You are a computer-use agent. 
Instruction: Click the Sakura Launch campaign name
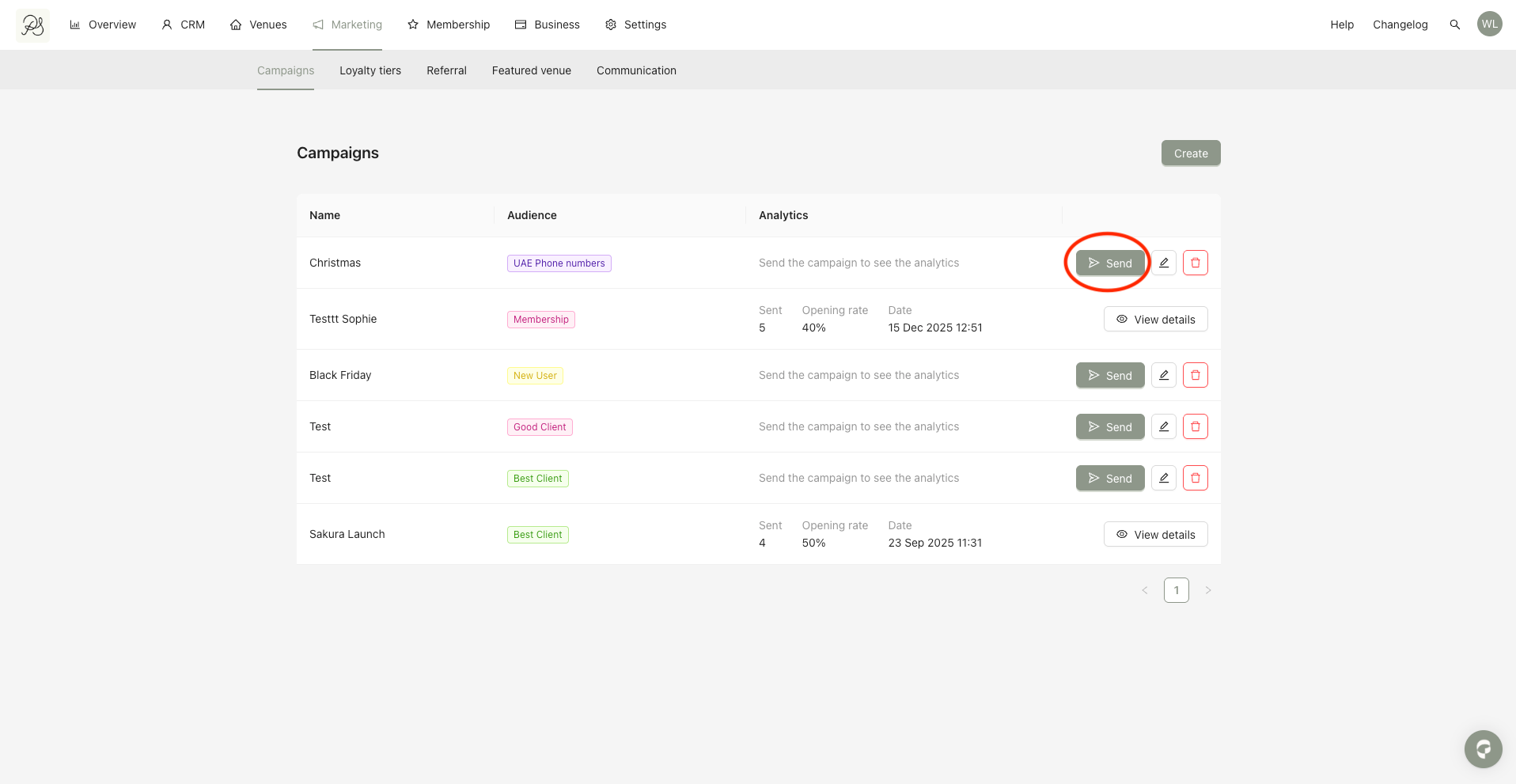(347, 534)
